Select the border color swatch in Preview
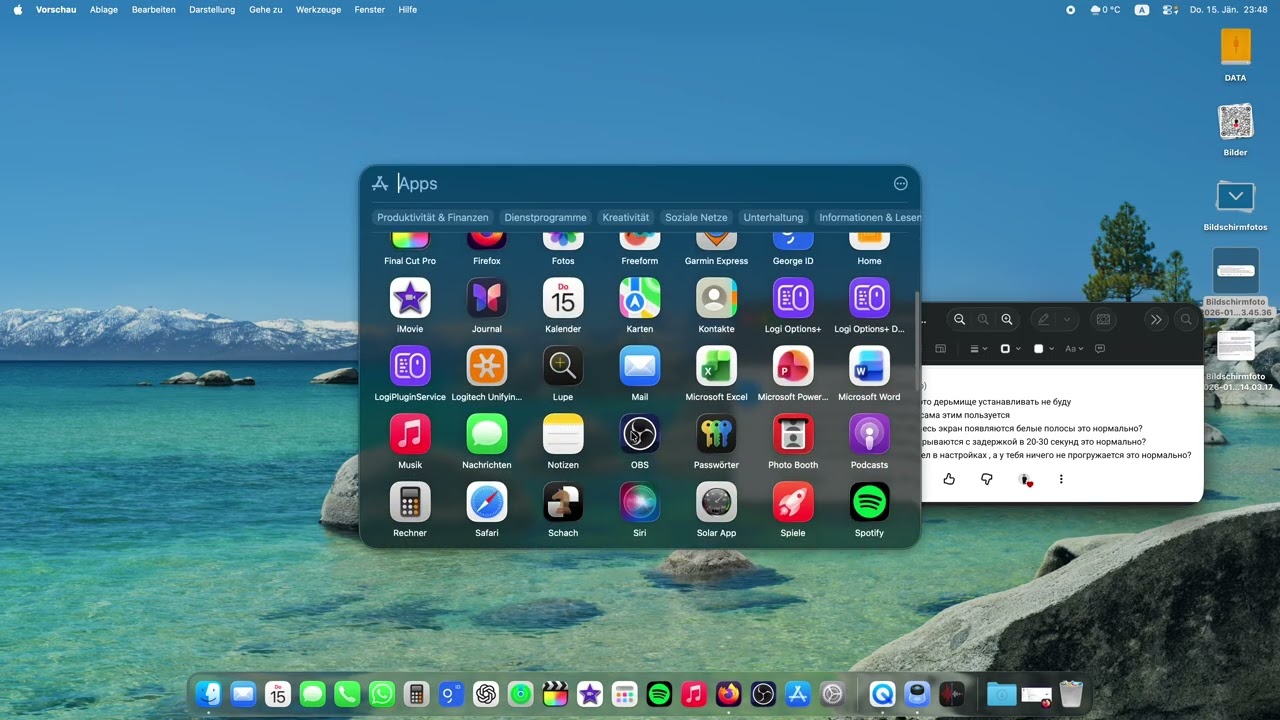This screenshot has height=720, width=1280. click(1005, 349)
